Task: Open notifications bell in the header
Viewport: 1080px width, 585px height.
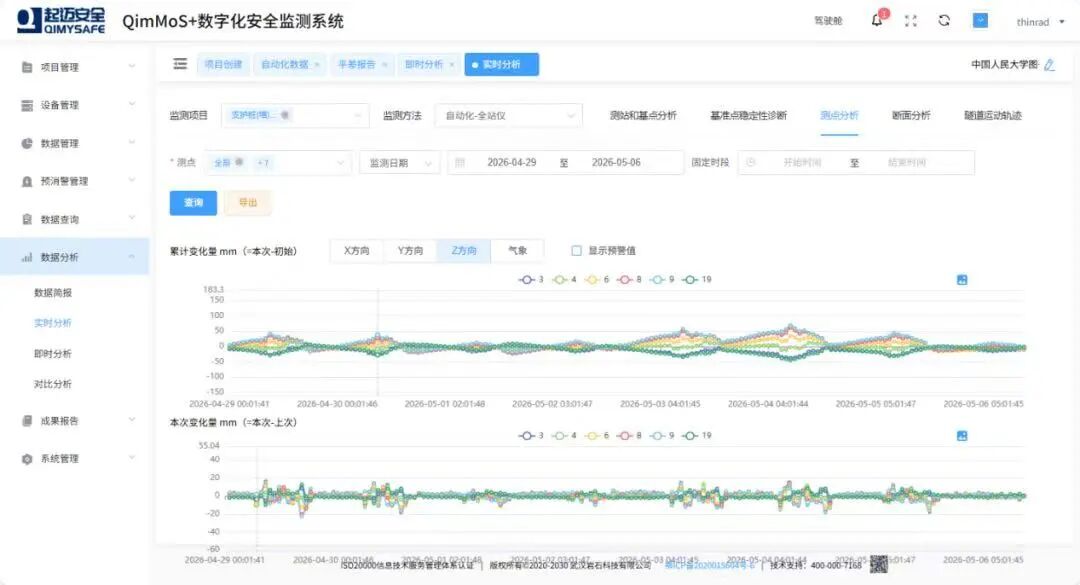Action: (877, 21)
